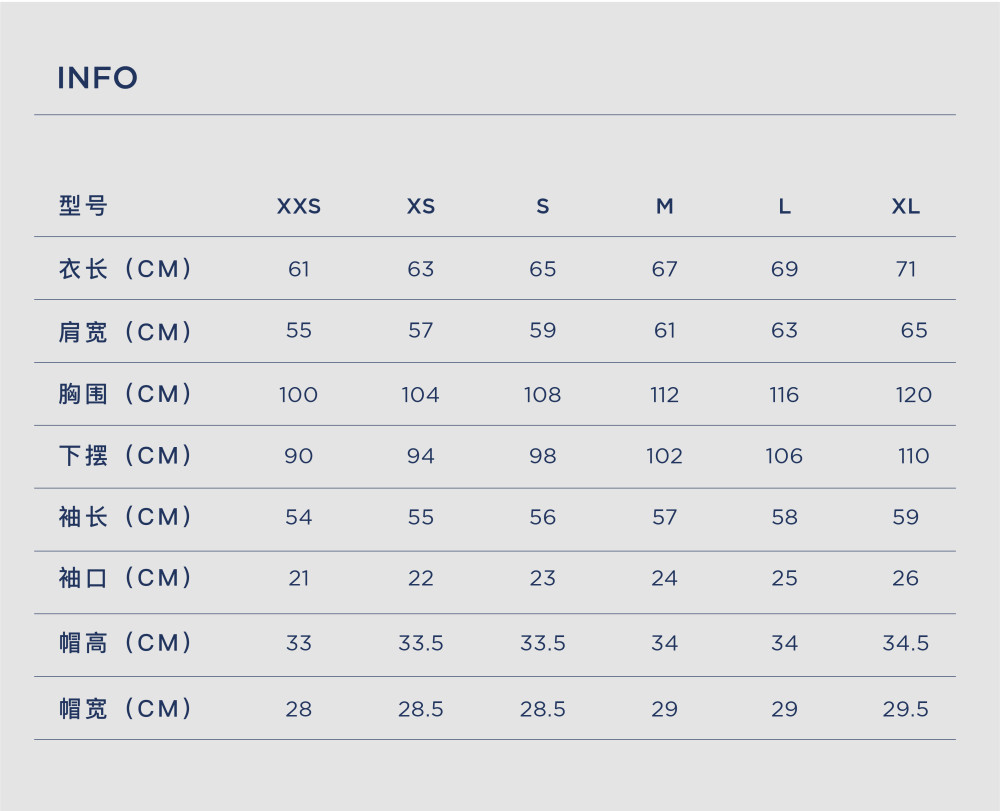Click the 衣长 (CM) row label
The height and width of the screenshot is (811, 1000).
pyautogui.click(x=125, y=268)
